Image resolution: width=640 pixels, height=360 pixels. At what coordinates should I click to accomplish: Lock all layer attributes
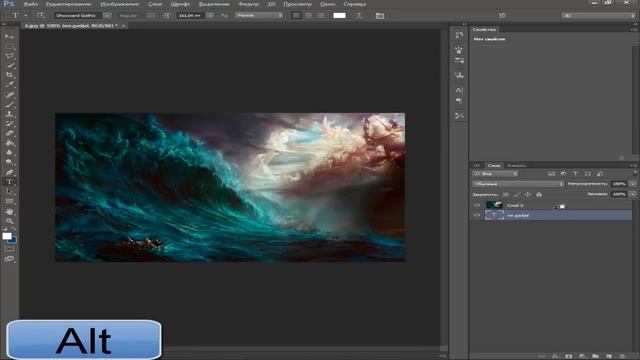pyautogui.click(x=539, y=195)
